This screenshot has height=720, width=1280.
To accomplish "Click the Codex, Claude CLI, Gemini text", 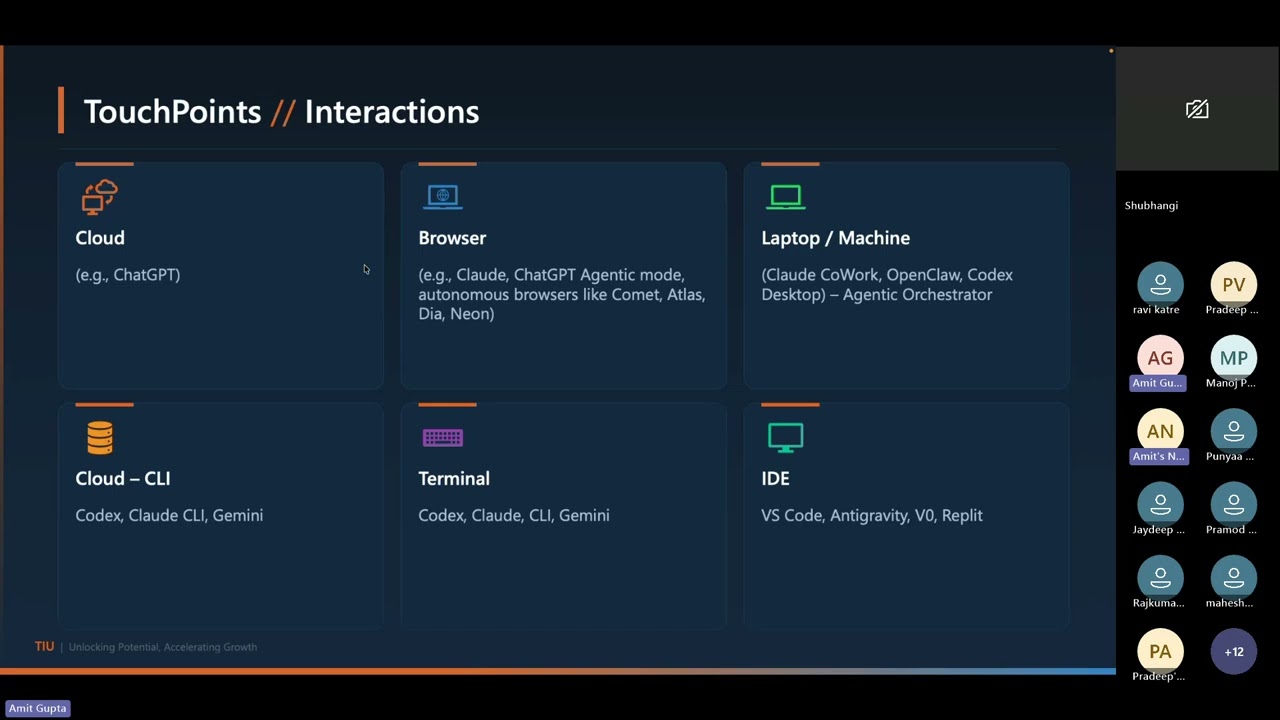I will (169, 515).
